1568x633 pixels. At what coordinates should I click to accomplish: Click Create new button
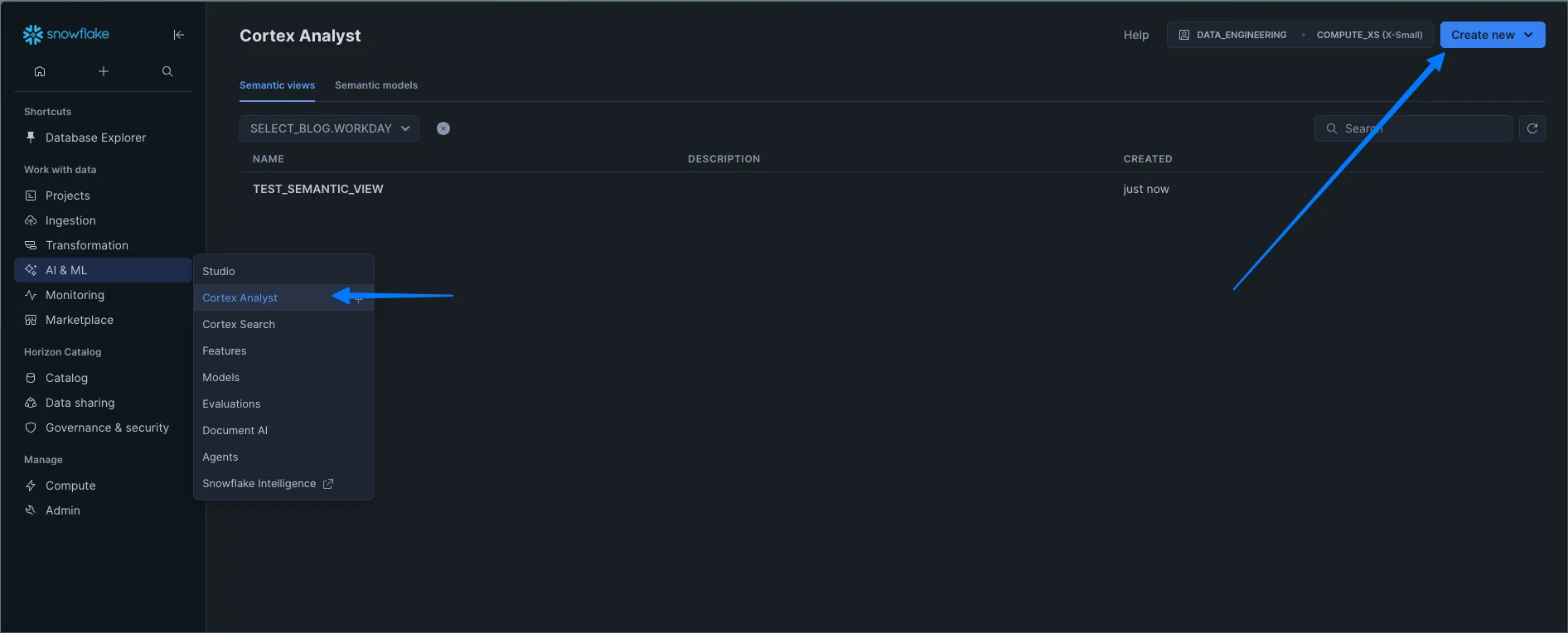pyautogui.click(x=1492, y=35)
